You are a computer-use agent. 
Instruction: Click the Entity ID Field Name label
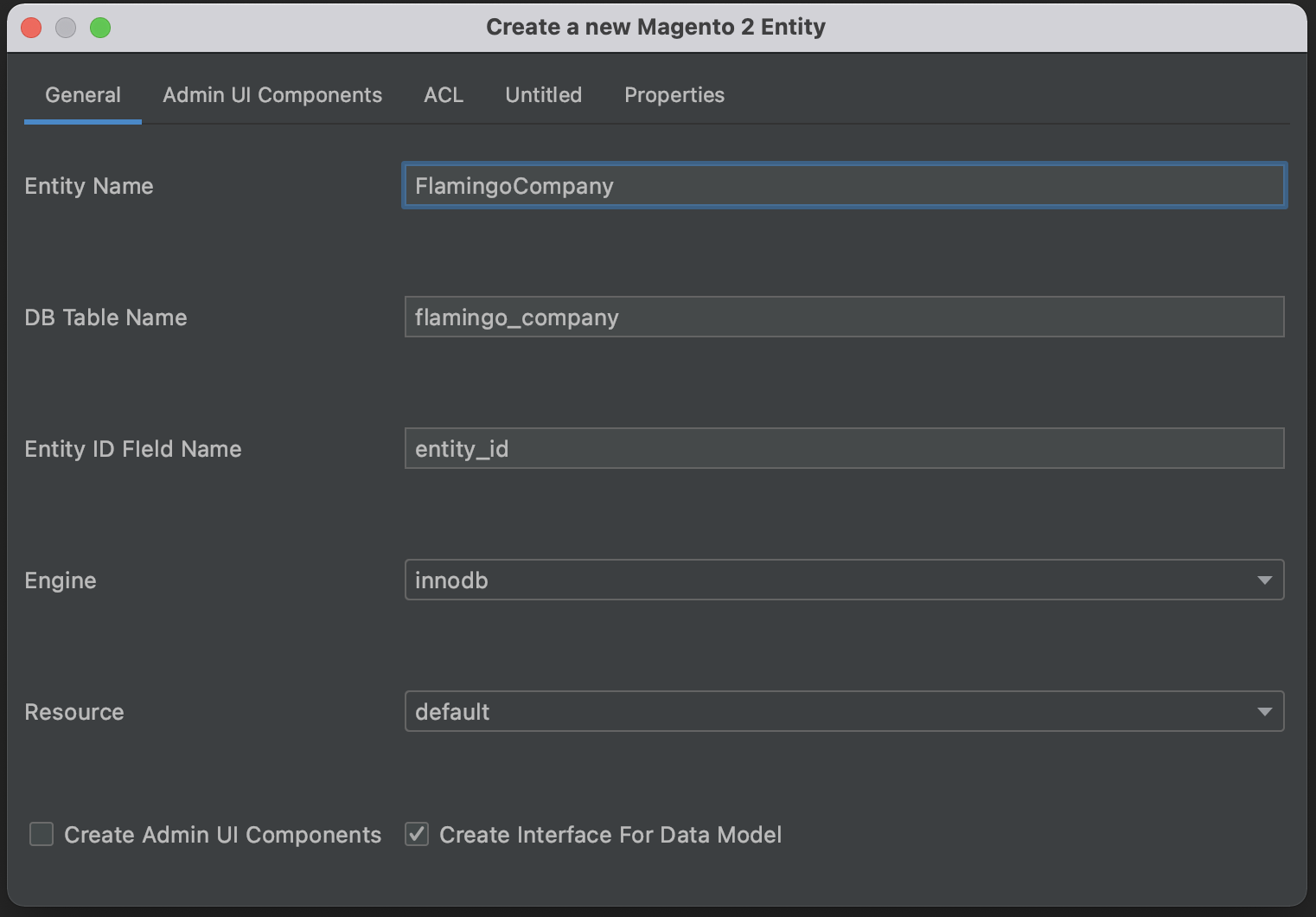pyautogui.click(x=133, y=449)
